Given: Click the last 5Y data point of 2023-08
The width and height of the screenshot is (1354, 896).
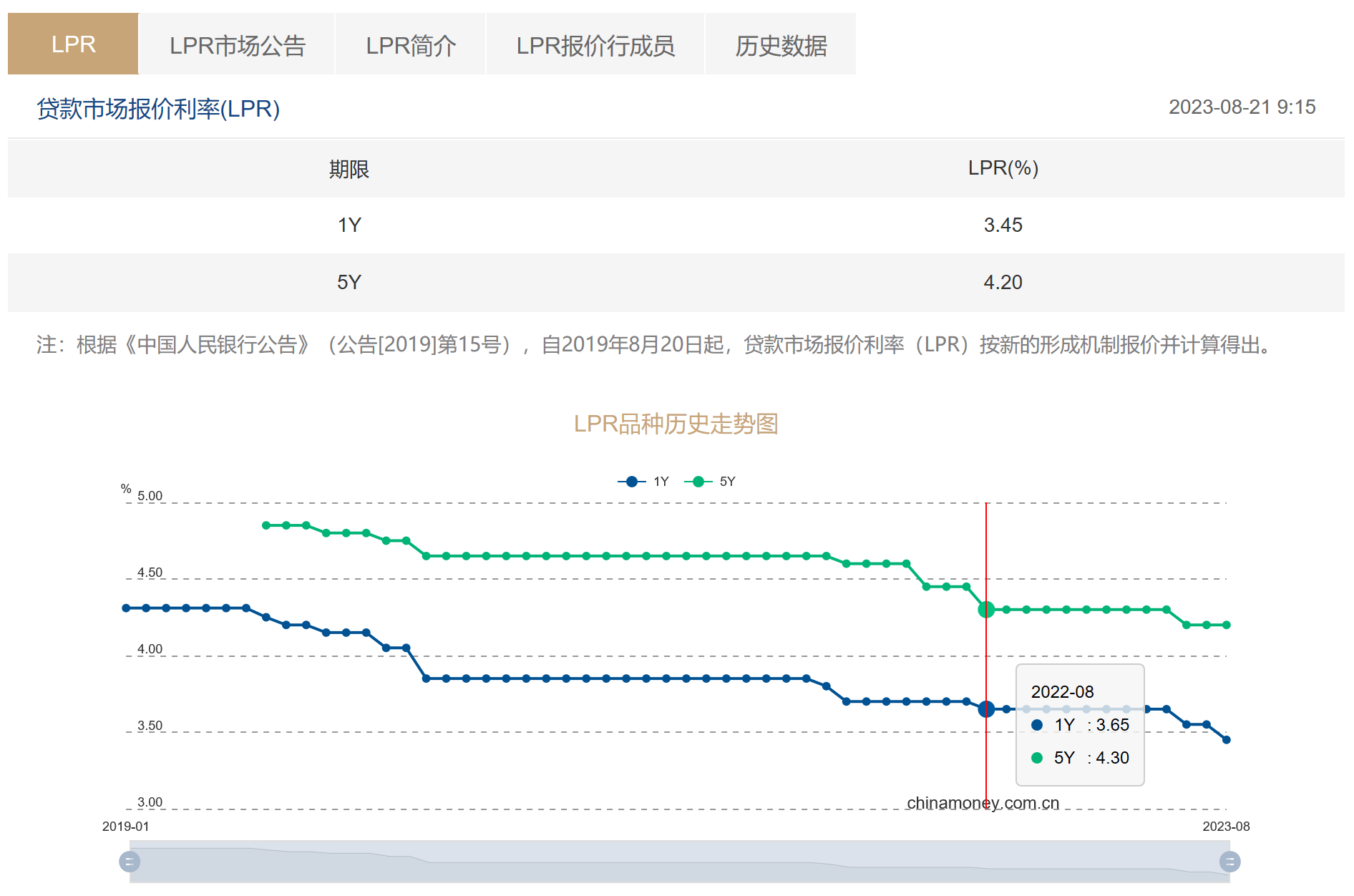Looking at the screenshot, I should [1227, 625].
